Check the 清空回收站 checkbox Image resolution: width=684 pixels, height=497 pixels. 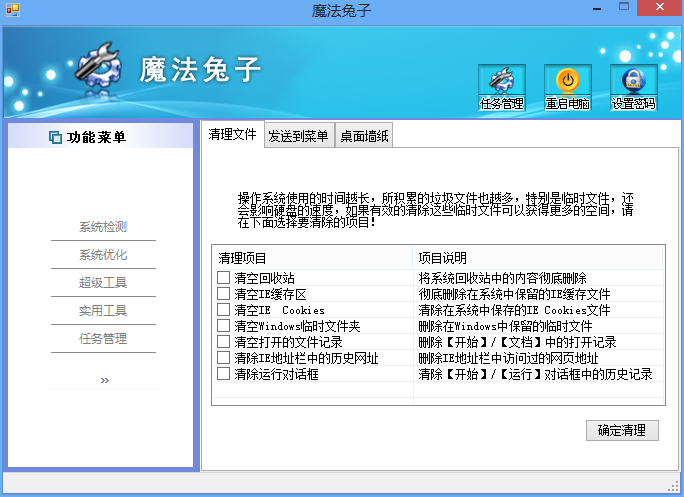[x=223, y=278]
